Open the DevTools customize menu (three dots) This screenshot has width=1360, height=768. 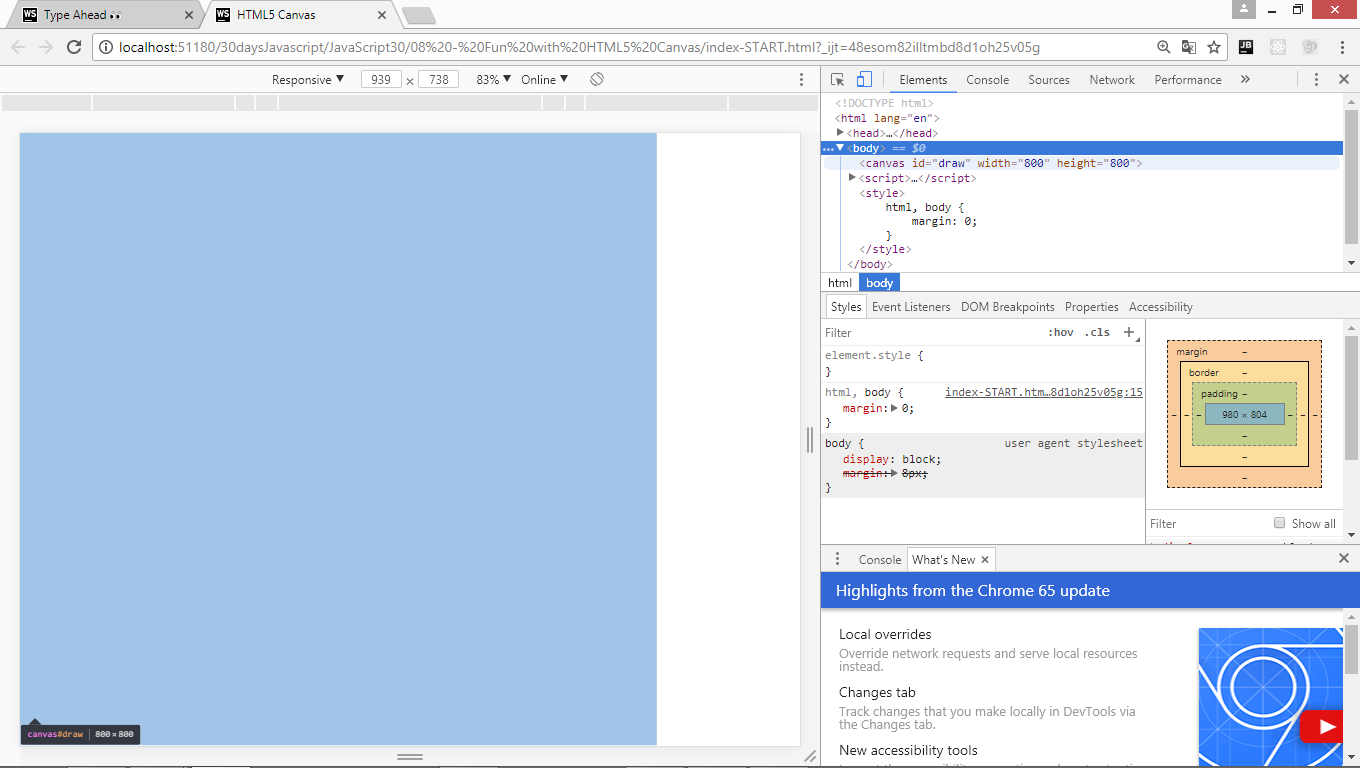tap(1317, 79)
